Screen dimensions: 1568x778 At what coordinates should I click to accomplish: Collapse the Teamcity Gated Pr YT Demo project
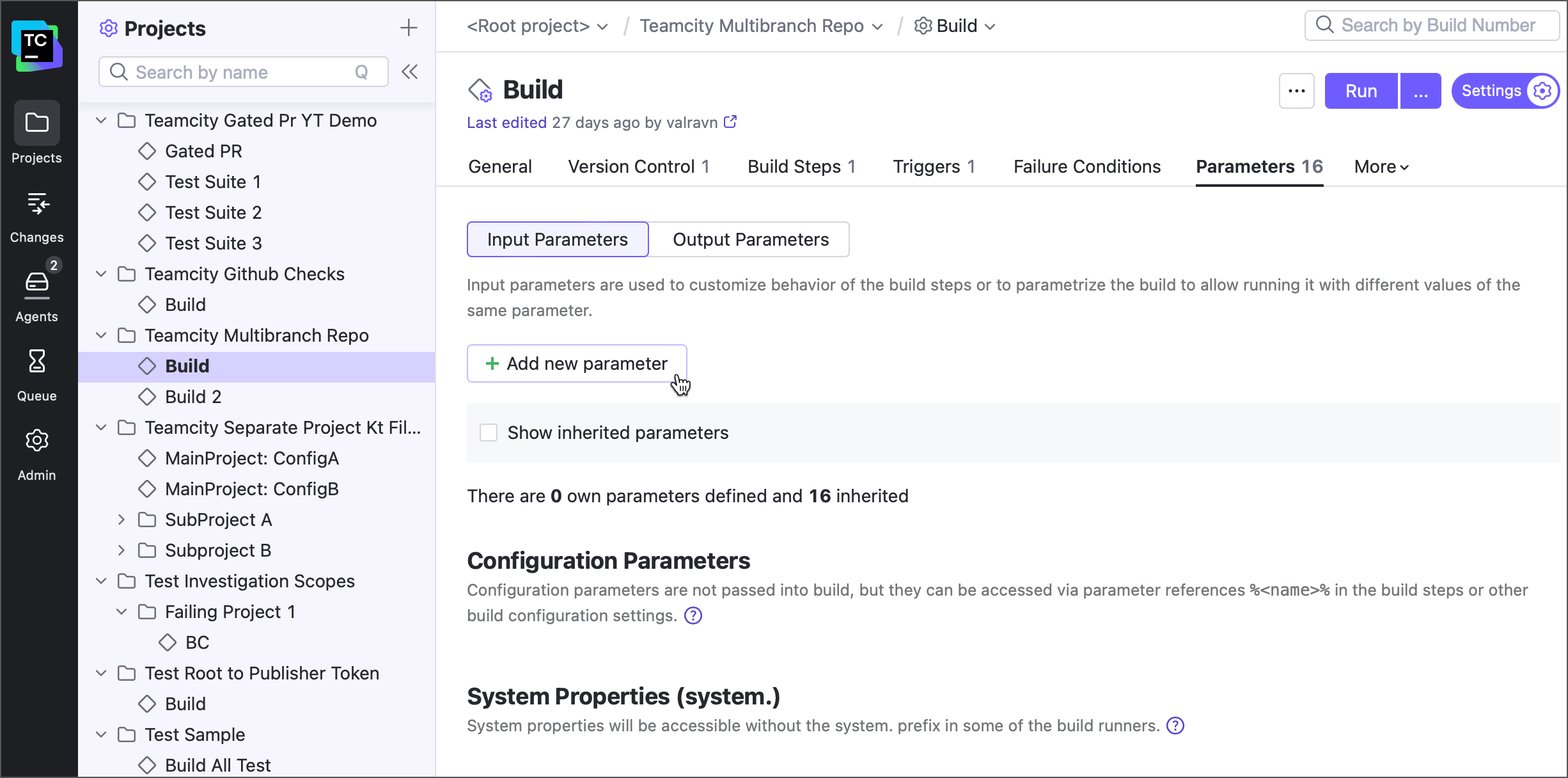[100, 120]
